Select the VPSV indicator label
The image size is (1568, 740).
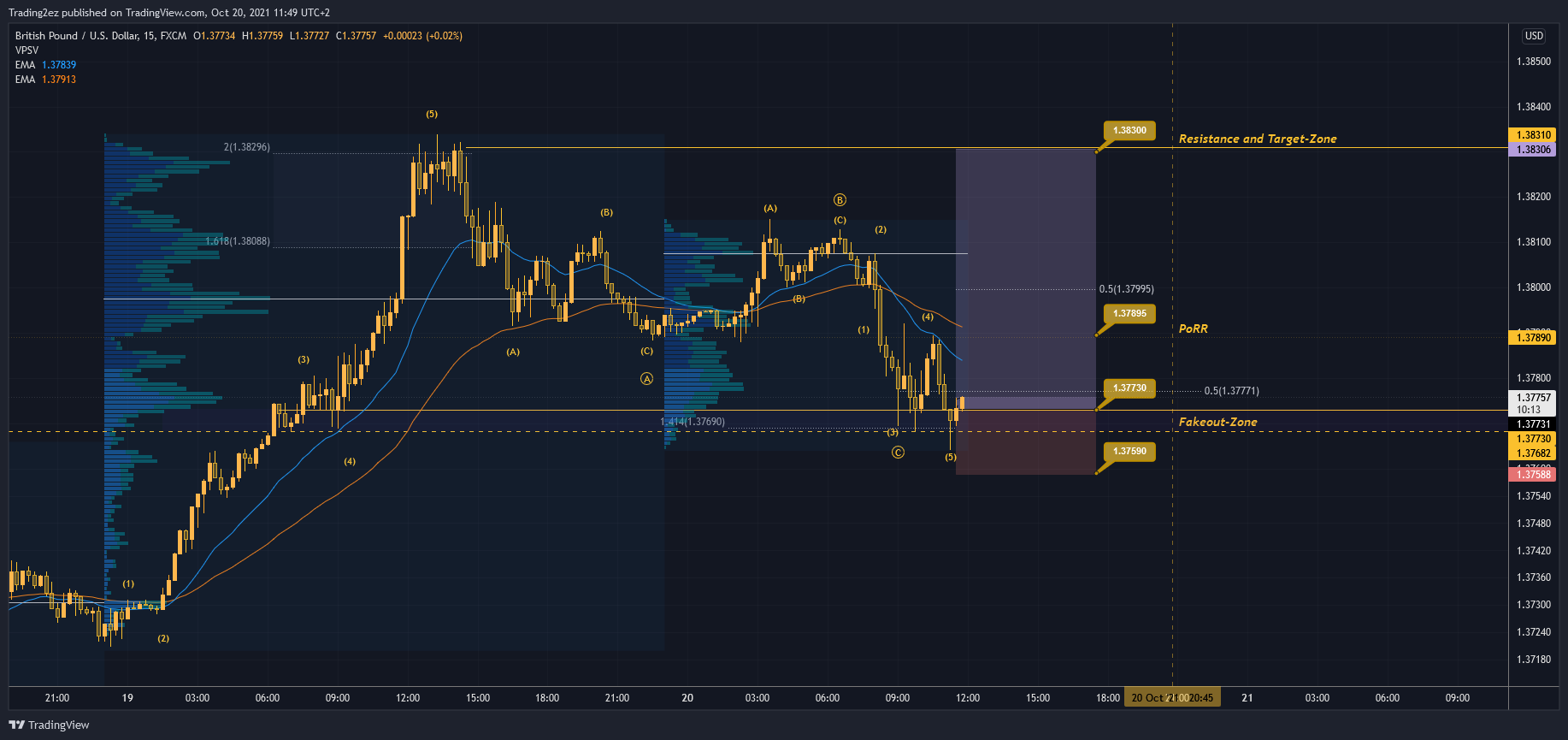coord(27,50)
